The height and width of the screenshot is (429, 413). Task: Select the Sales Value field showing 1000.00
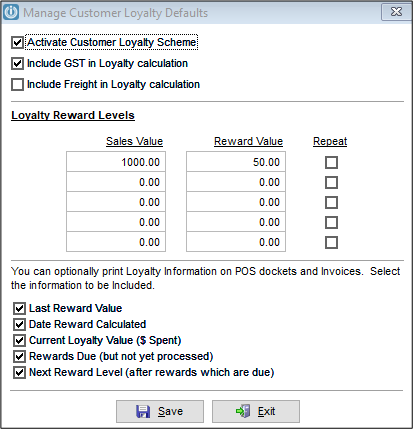coord(116,162)
